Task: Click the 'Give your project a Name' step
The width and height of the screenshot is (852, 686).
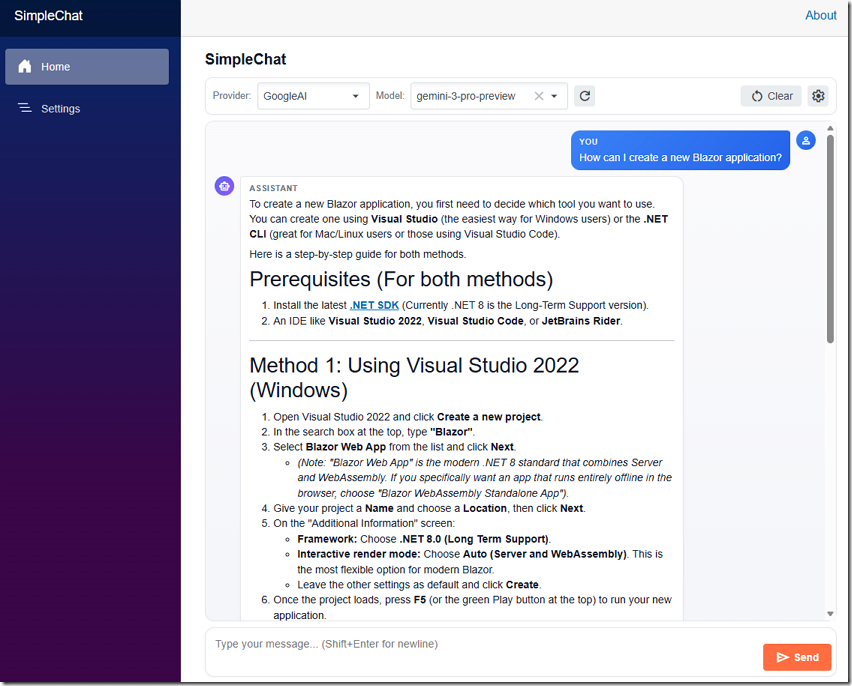Action: (429, 508)
